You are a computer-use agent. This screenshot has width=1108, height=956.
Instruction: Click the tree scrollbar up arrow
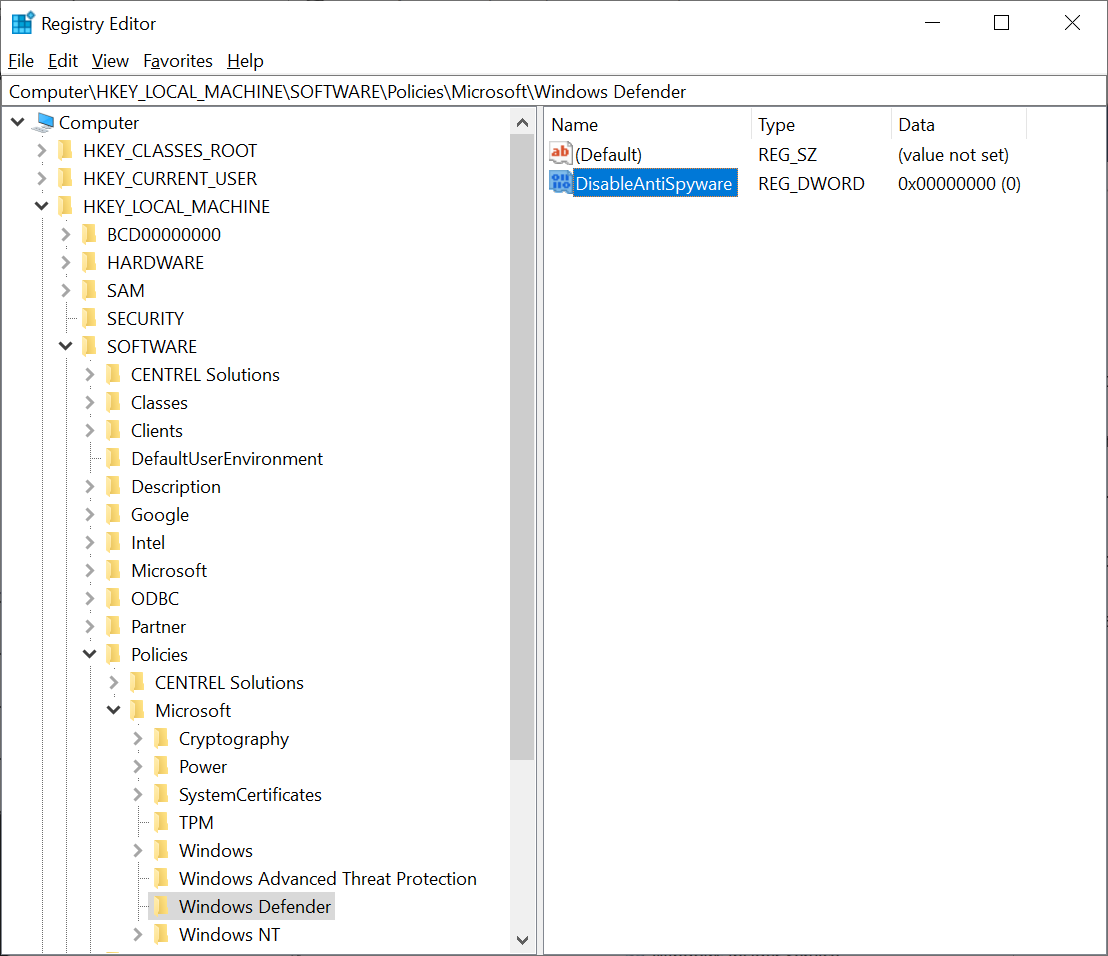click(522, 123)
